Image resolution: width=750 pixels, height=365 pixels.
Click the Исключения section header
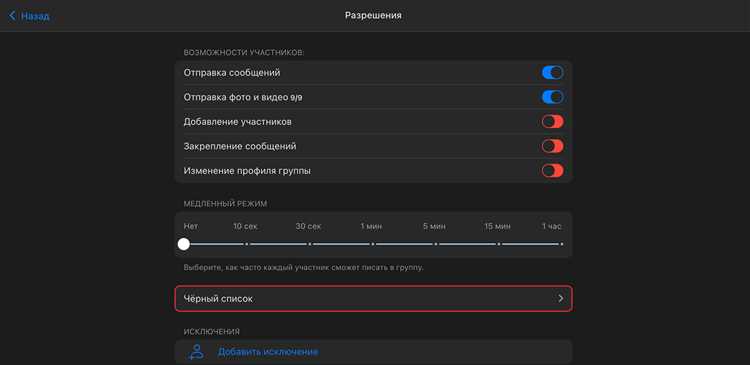212,332
